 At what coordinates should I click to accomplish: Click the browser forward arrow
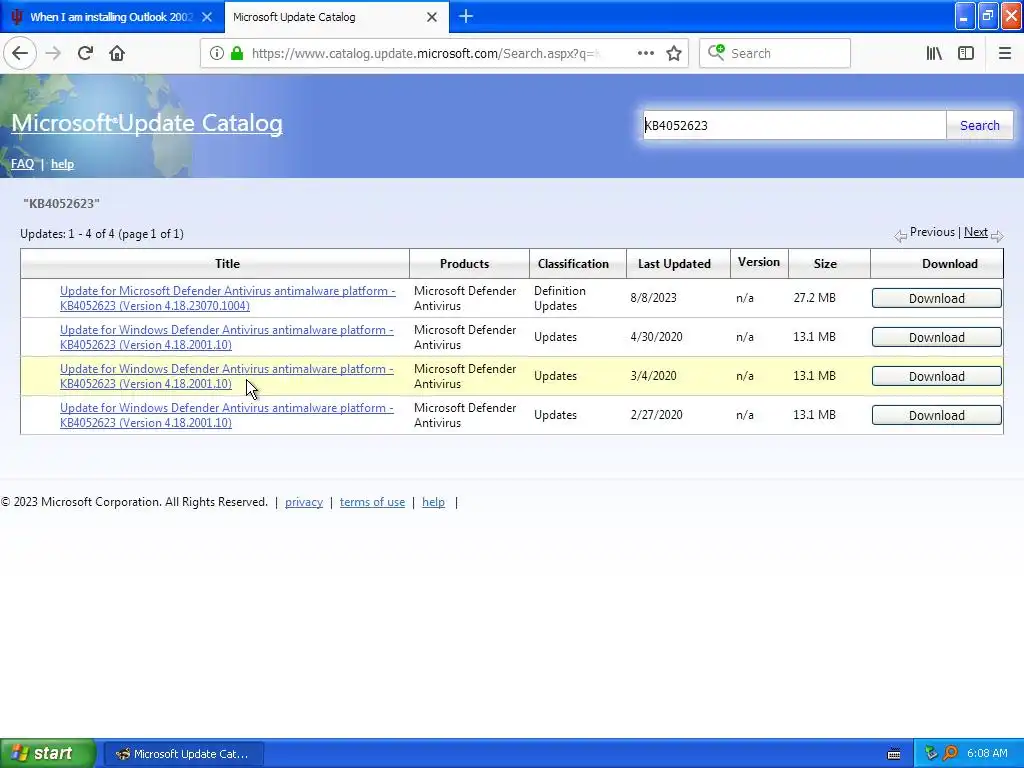53,53
